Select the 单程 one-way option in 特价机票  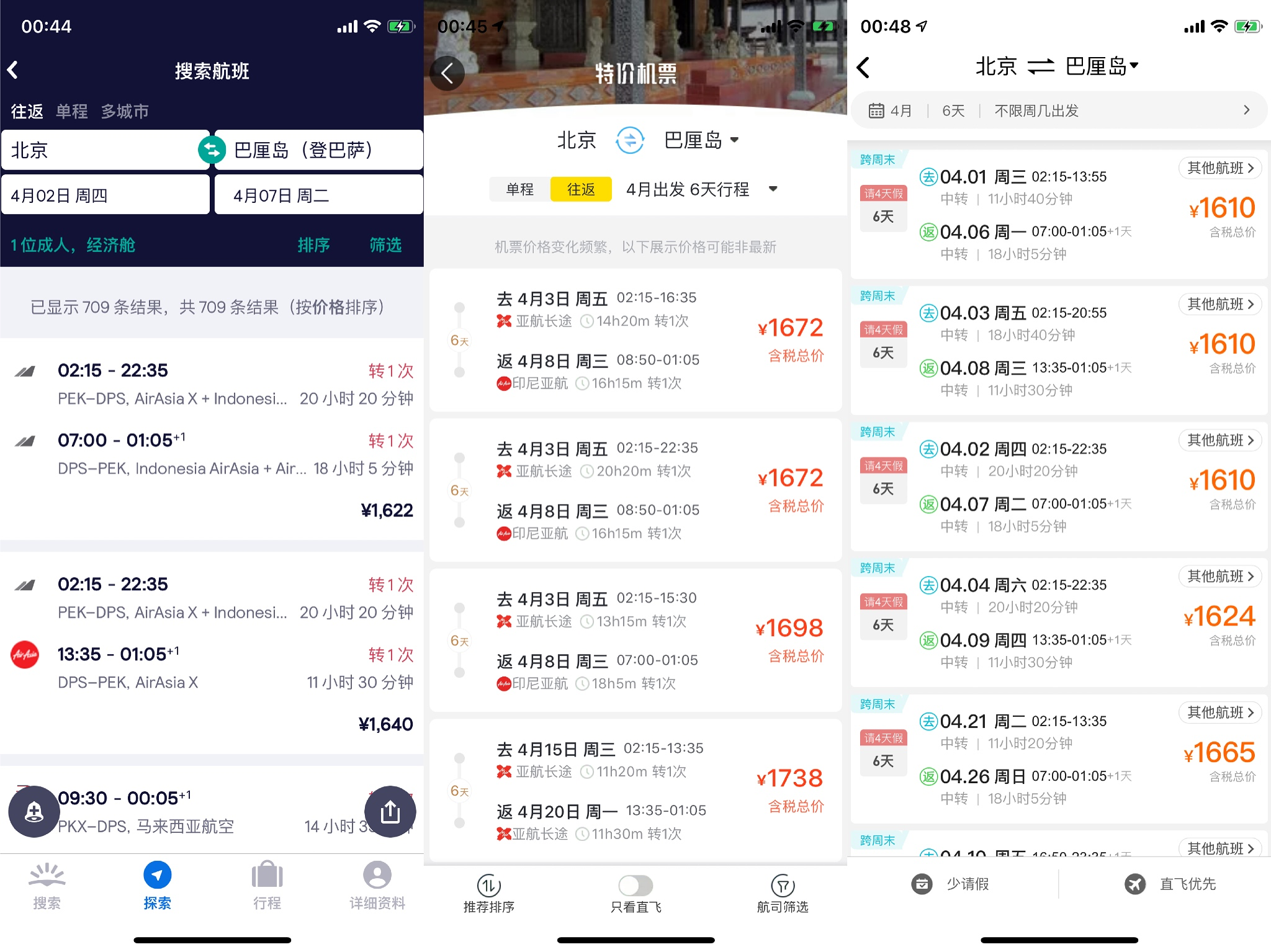coord(519,189)
